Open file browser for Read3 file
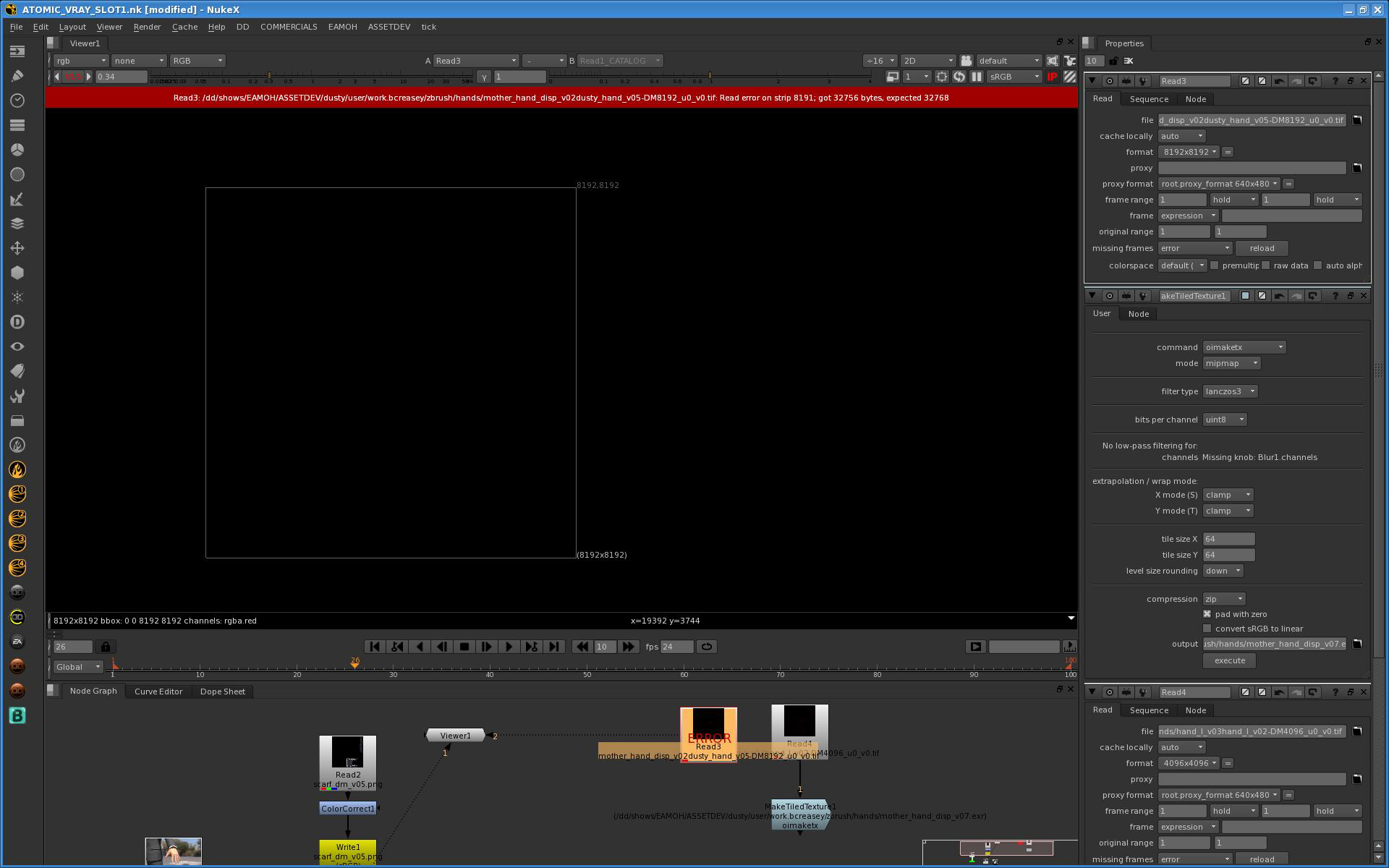1389x868 pixels. pos(1357,120)
